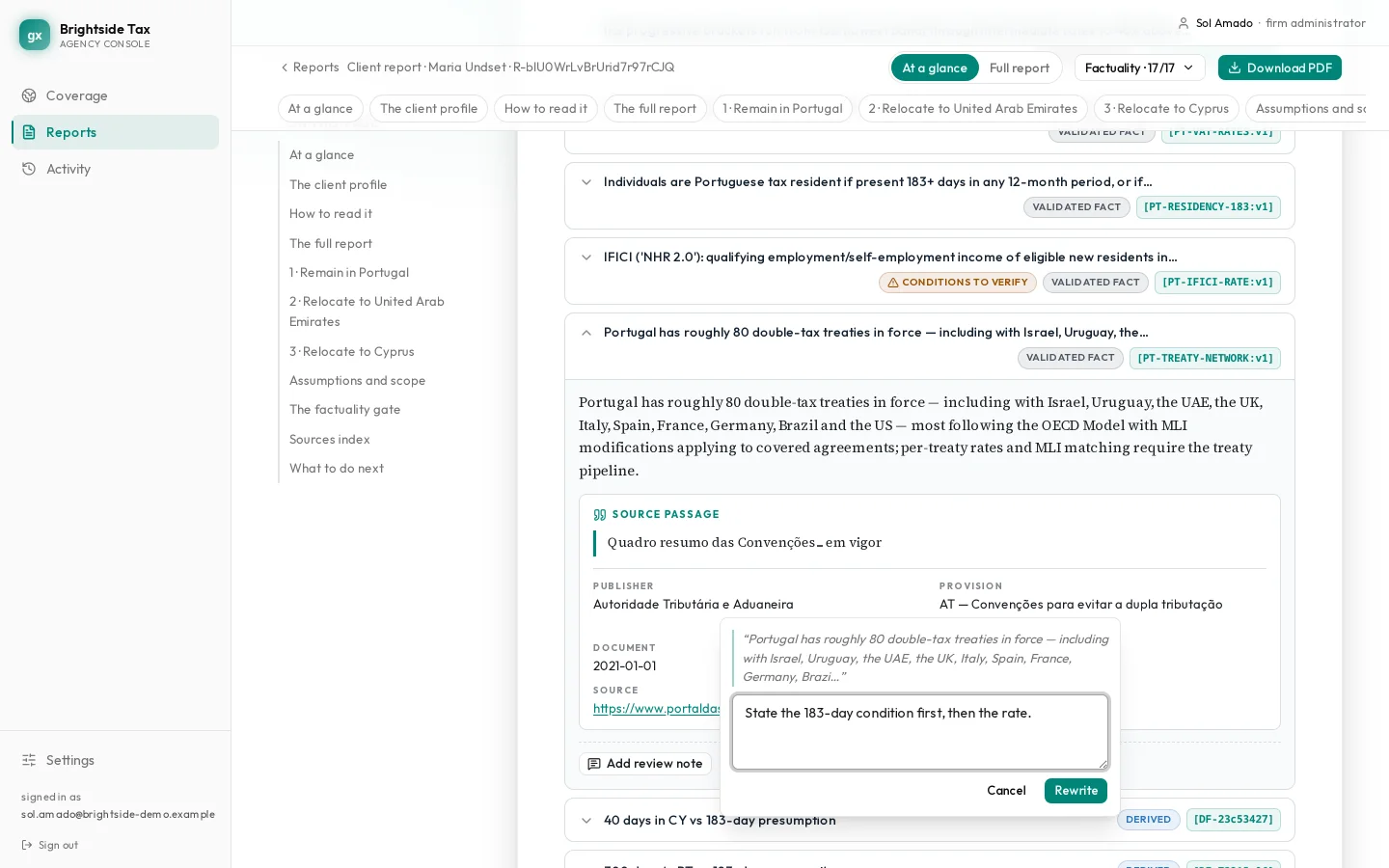Click the Rewrite button
The width and height of the screenshot is (1389, 868).
[1076, 791]
